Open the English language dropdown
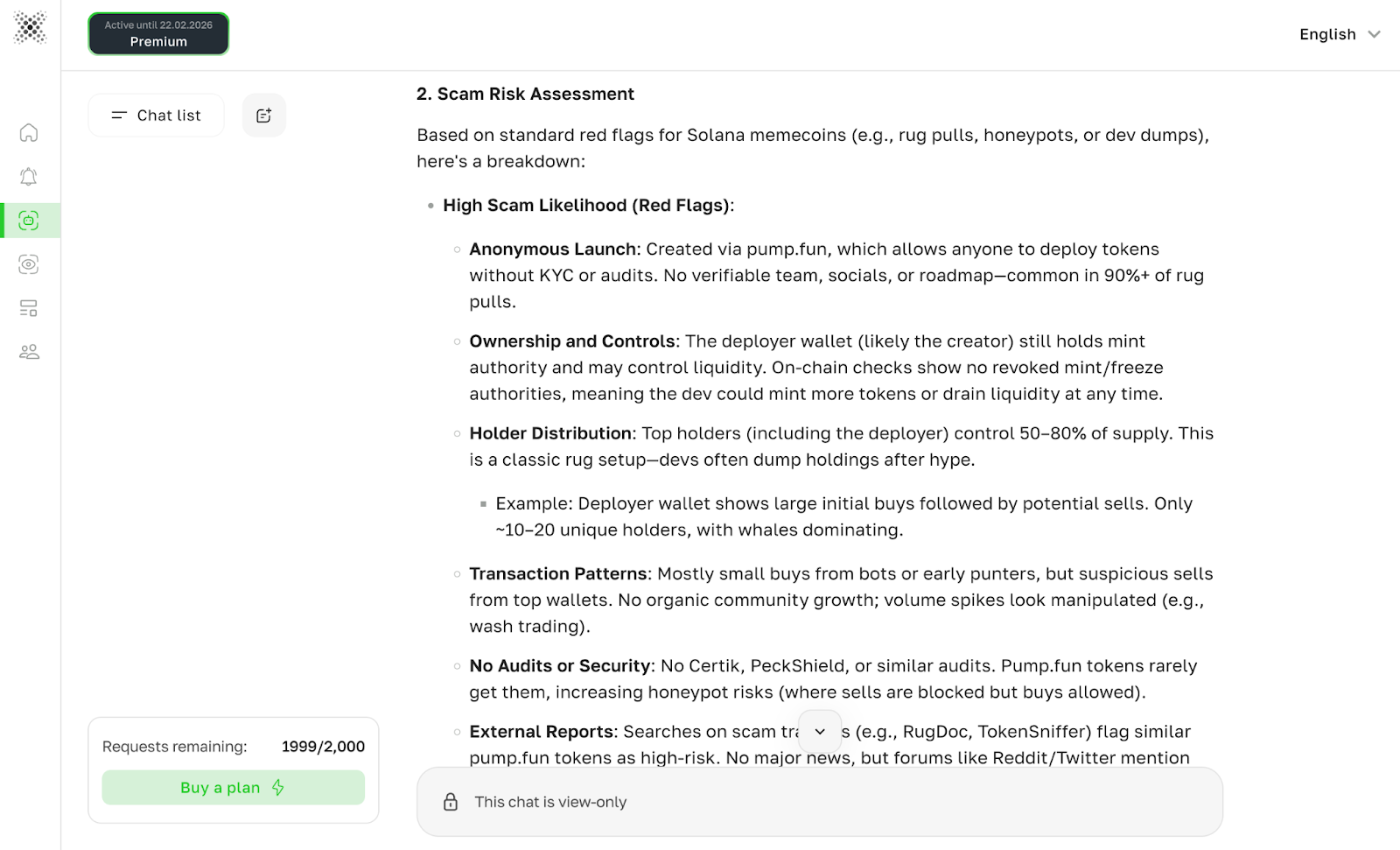Image resolution: width=1400 pixels, height=850 pixels. pyautogui.click(x=1339, y=34)
